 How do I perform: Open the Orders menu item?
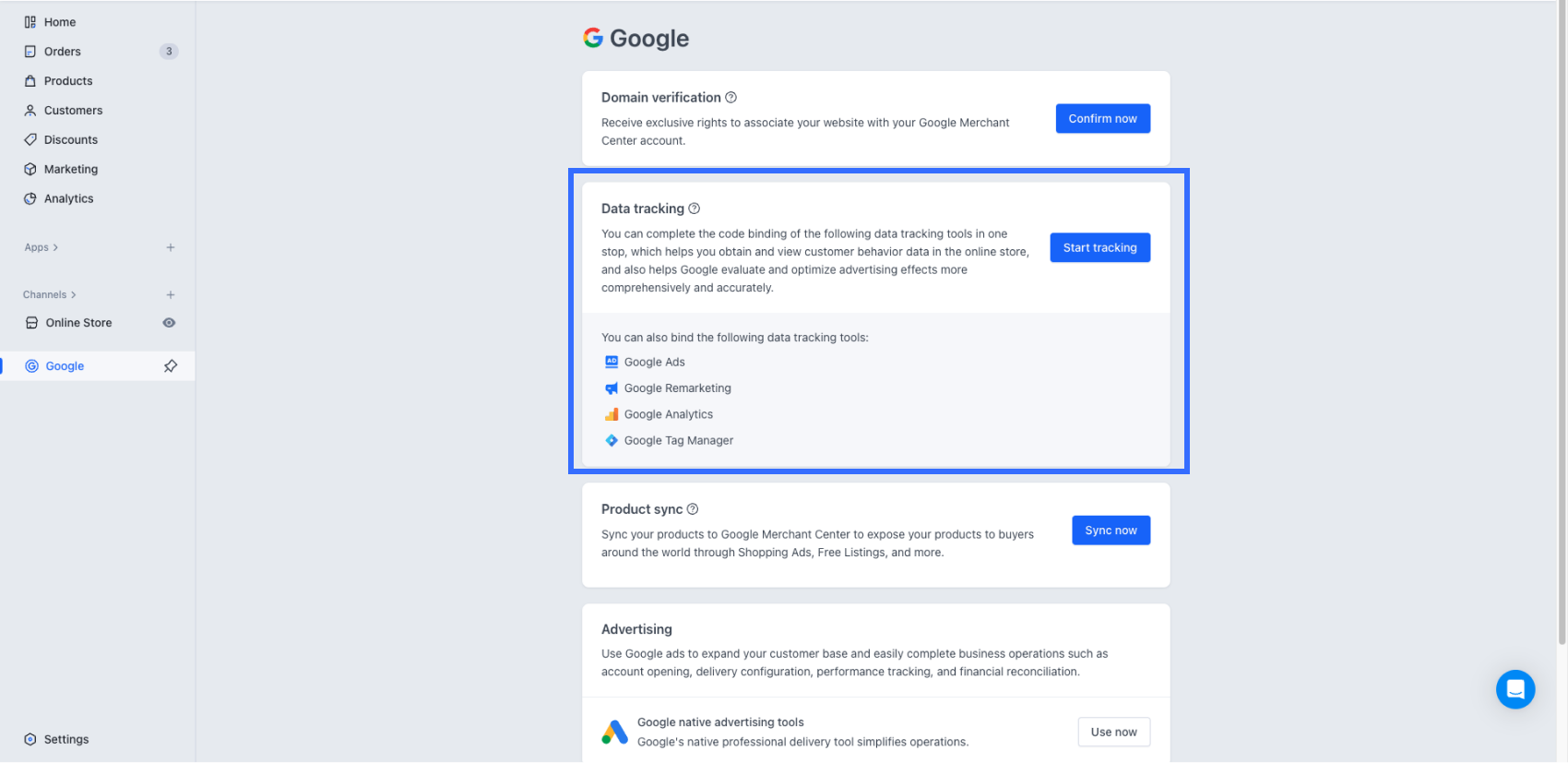(x=63, y=52)
